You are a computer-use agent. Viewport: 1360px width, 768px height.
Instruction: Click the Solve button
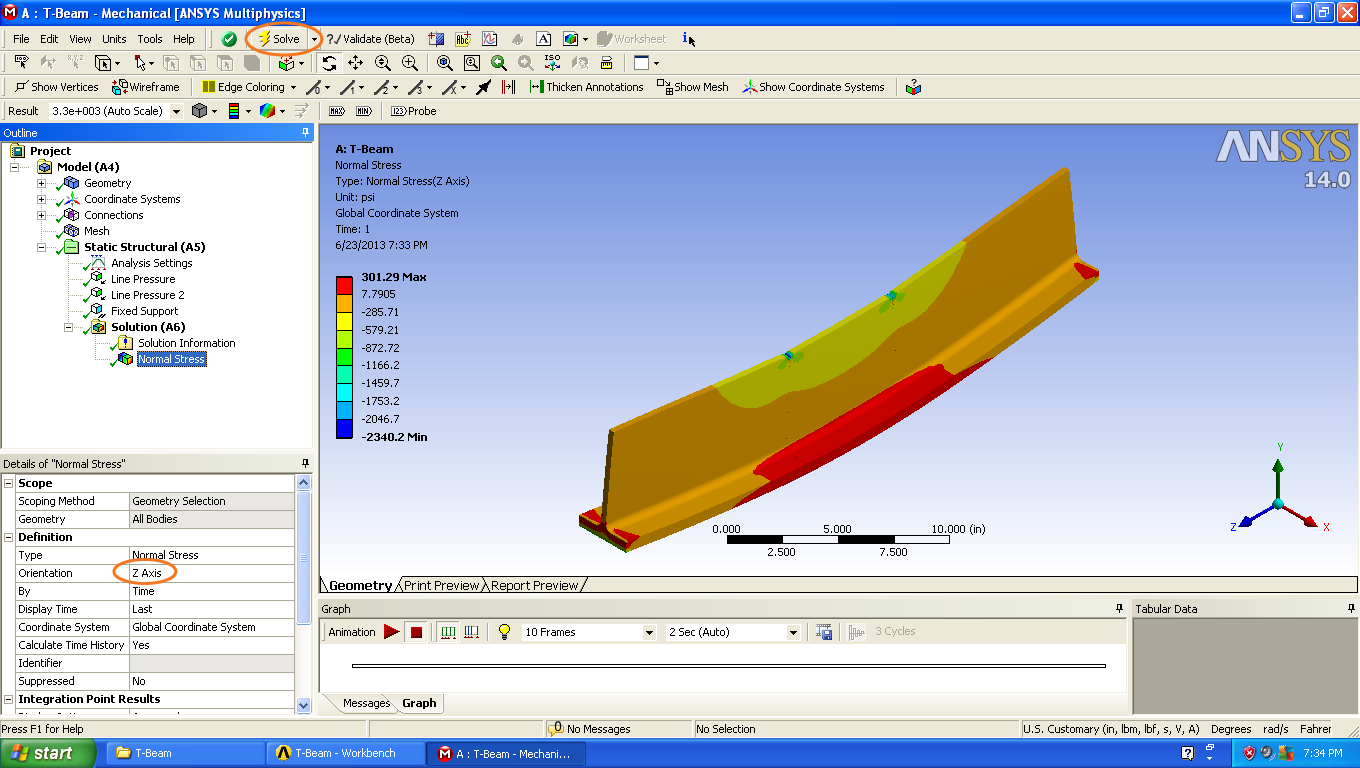pyautogui.click(x=279, y=39)
